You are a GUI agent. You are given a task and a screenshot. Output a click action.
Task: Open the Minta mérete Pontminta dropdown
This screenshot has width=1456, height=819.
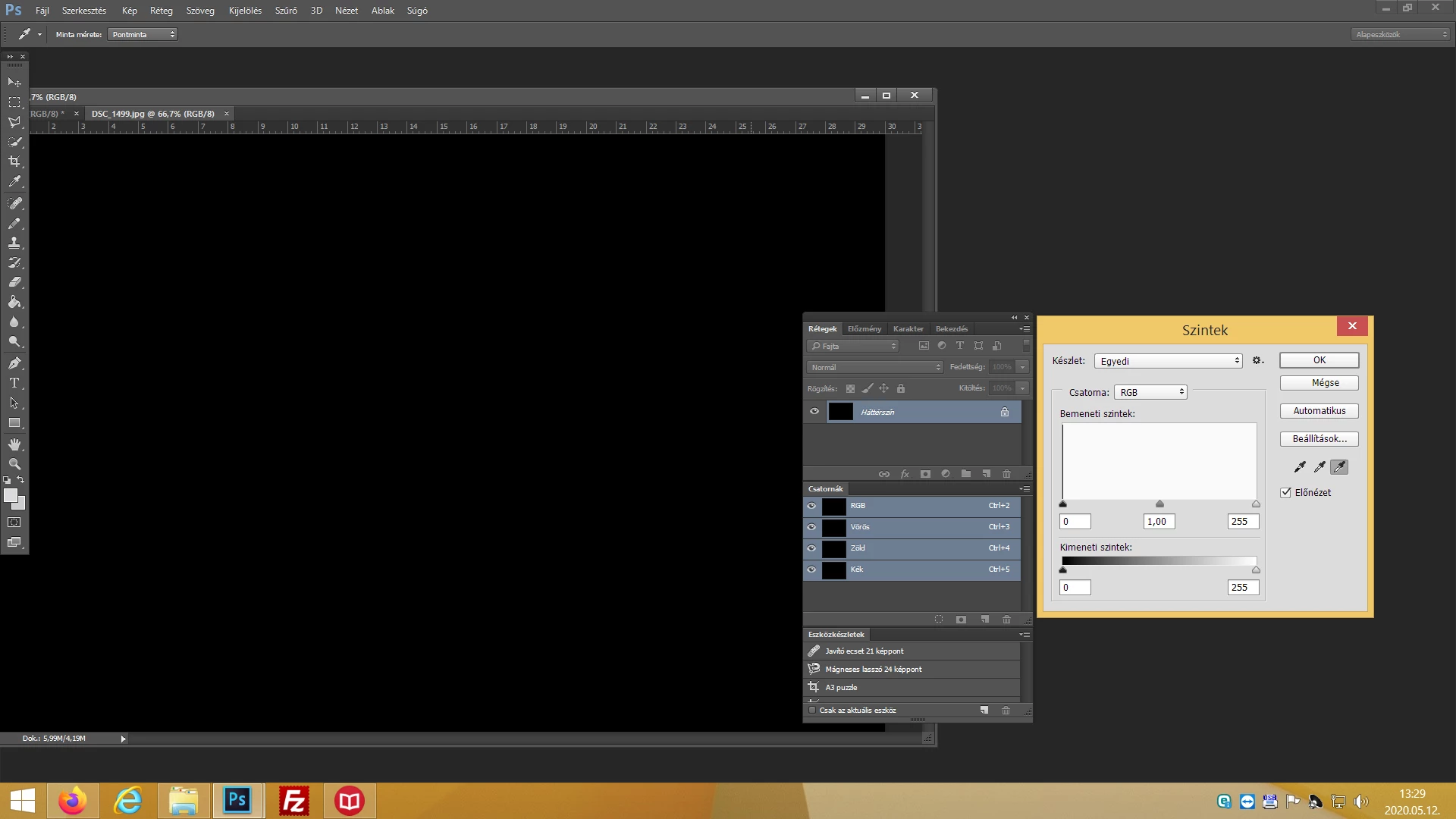click(143, 35)
